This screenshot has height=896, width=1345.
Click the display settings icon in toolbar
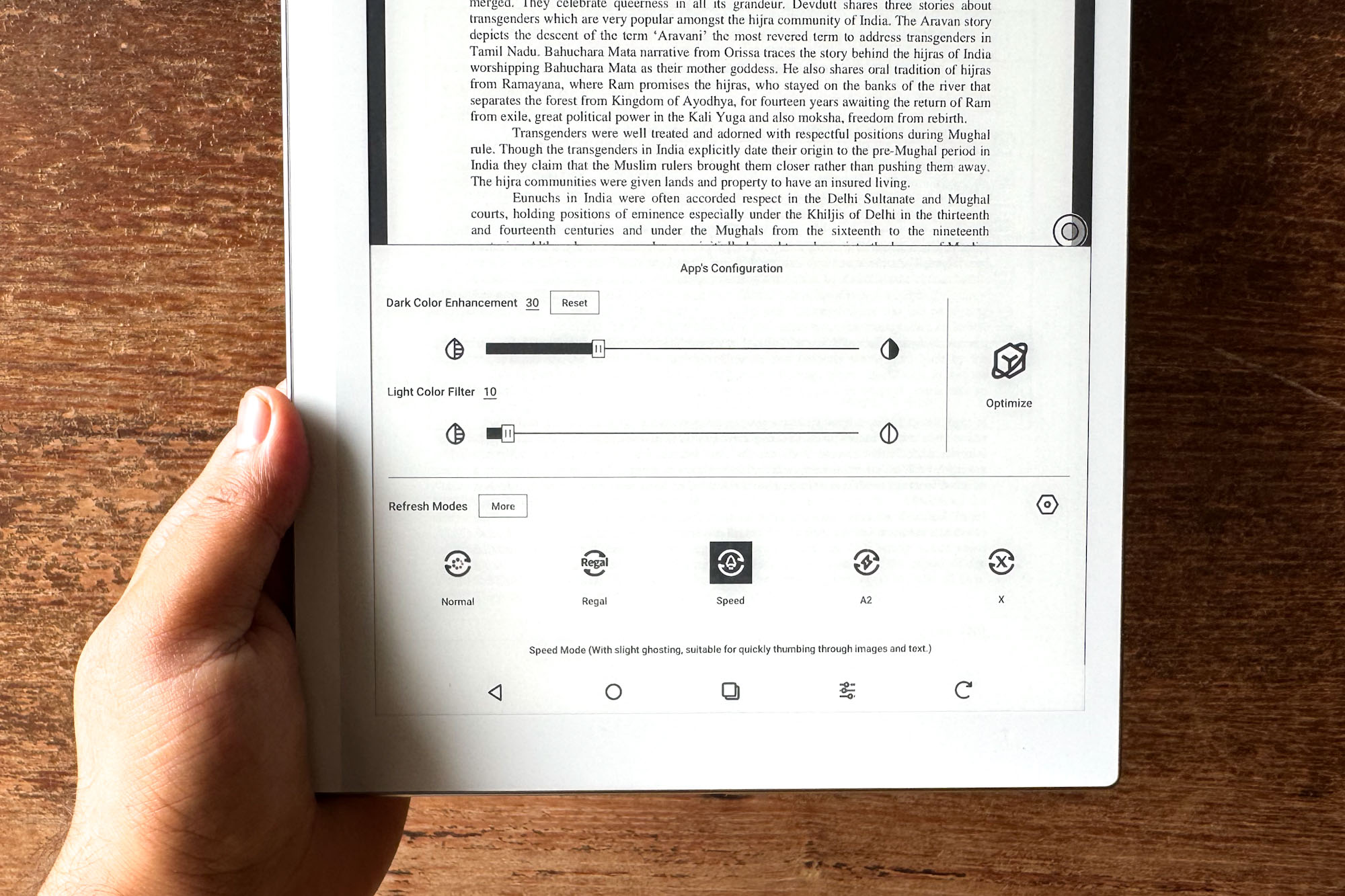(847, 691)
